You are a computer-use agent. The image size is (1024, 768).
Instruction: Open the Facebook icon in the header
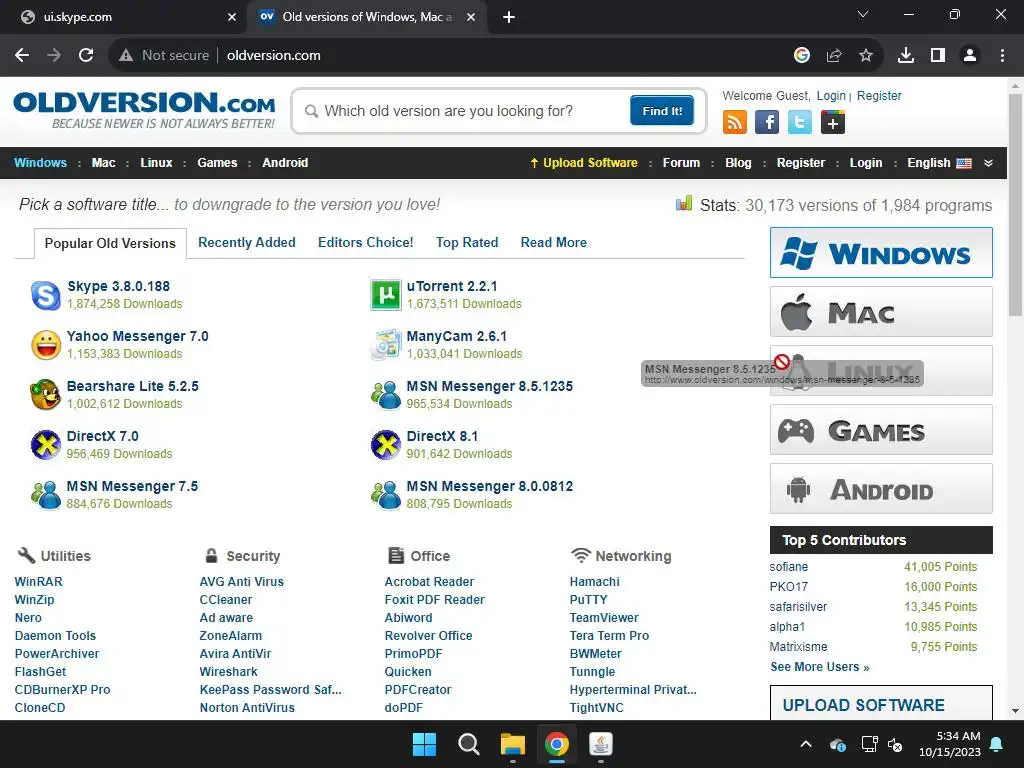pos(767,122)
